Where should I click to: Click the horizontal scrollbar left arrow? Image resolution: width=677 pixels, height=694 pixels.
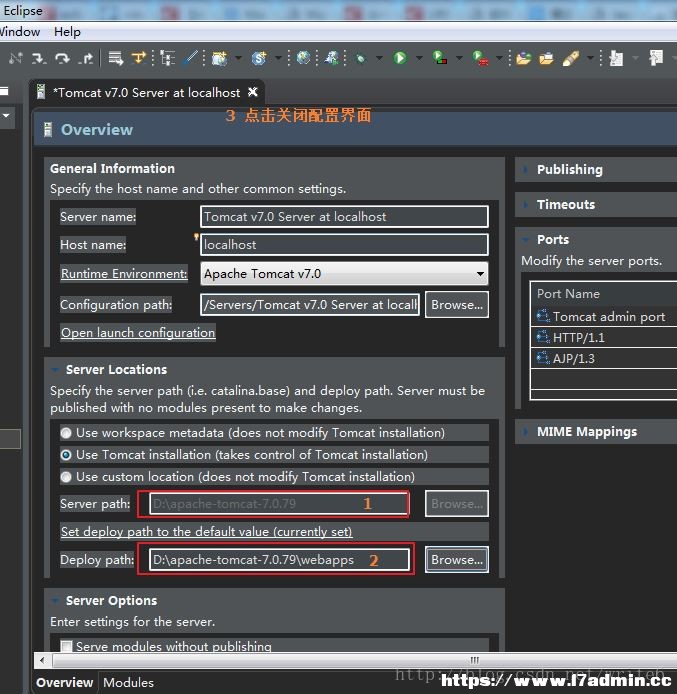pyautogui.click(x=42, y=660)
